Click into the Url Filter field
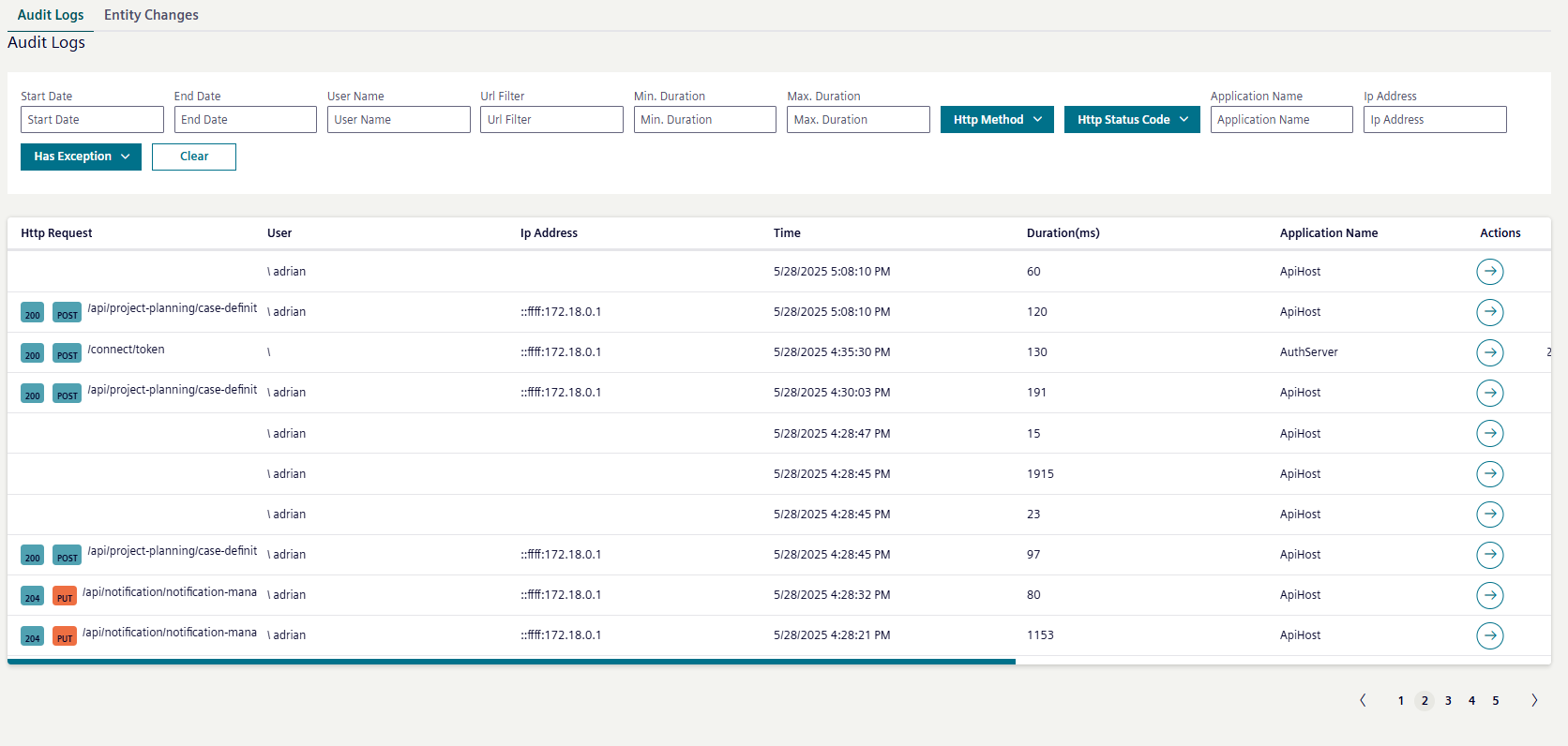This screenshot has width=1568, height=746. pos(551,120)
